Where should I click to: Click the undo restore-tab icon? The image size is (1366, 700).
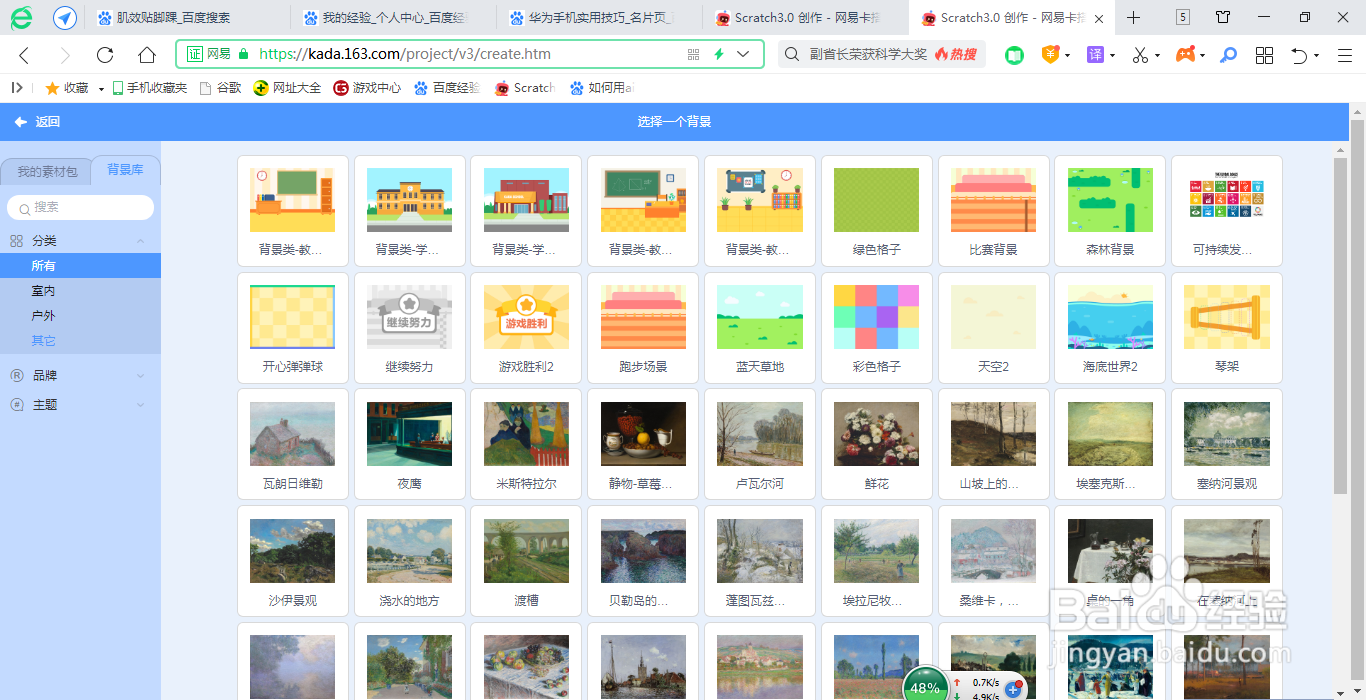click(1300, 55)
